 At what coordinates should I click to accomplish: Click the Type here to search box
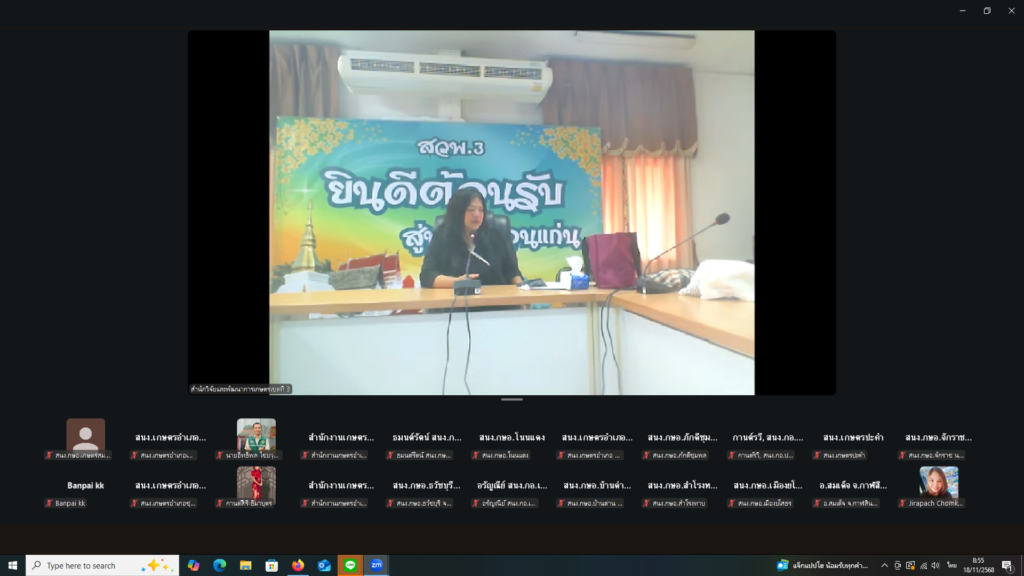[90, 565]
